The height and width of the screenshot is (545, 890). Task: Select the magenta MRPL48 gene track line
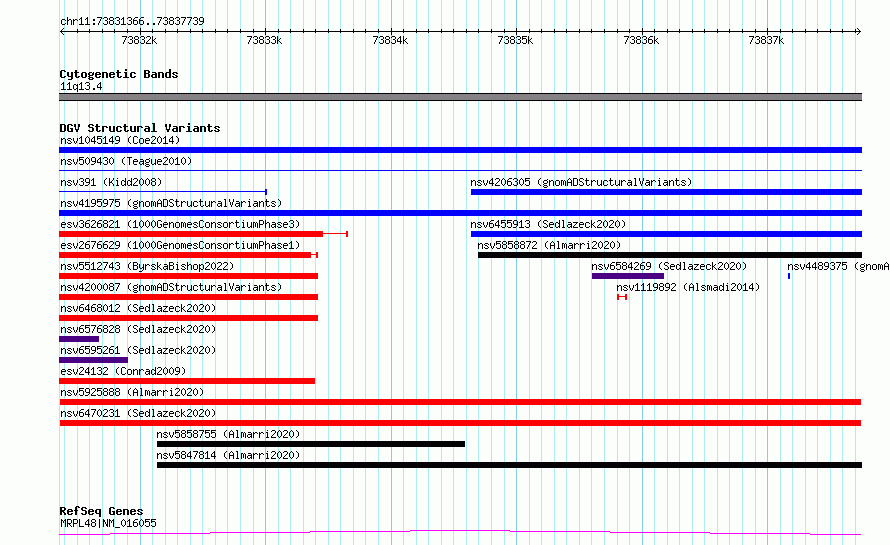460,533
